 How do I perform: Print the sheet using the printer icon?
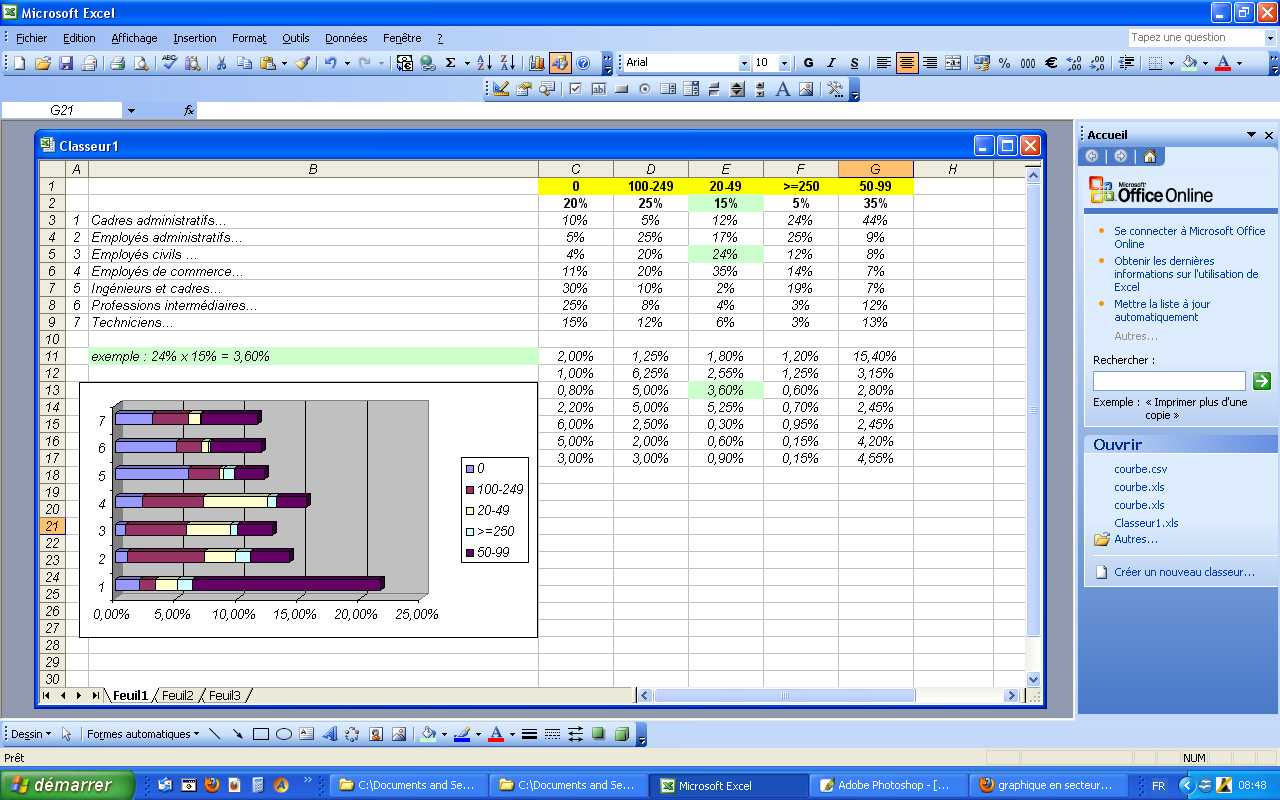[117, 63]
